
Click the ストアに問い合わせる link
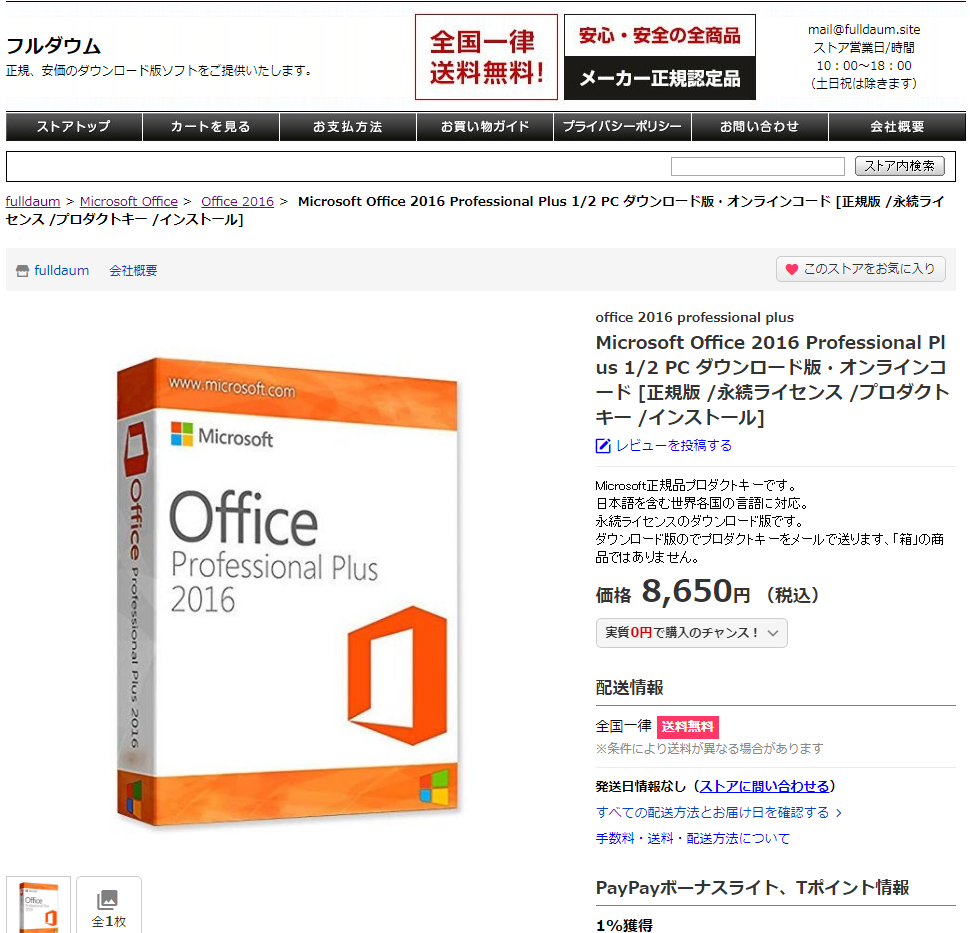[x=765, y=786]
